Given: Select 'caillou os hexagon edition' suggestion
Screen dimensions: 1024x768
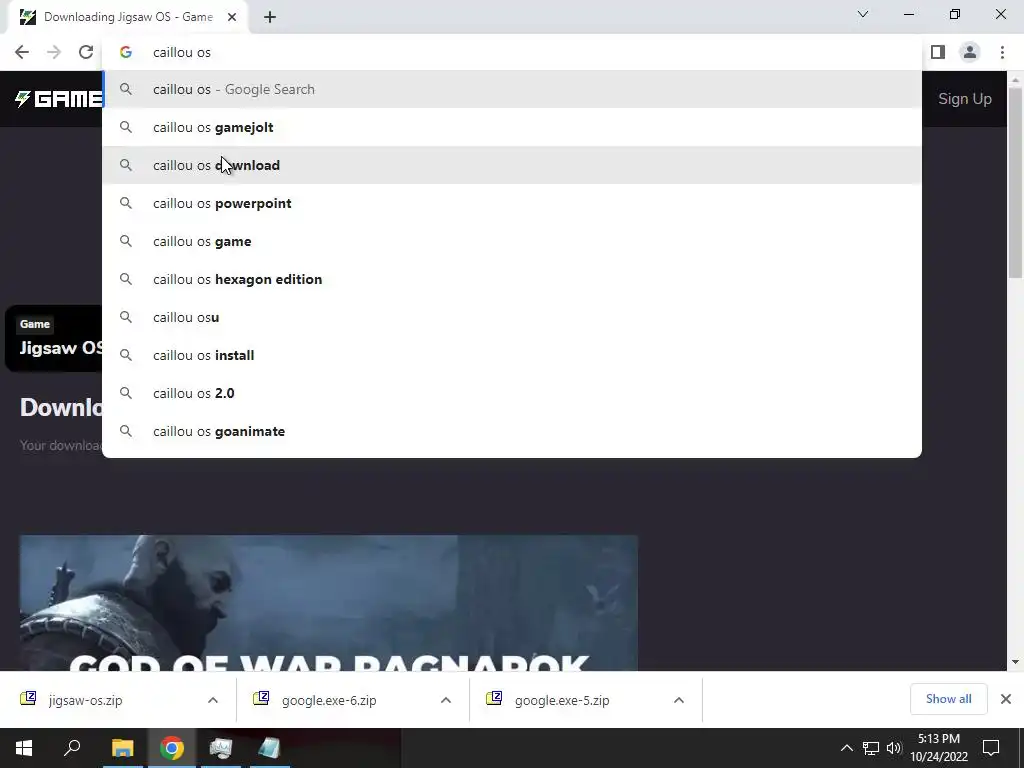Looking at the screenshot, I should pyautogui.click(x=512, y=279).
